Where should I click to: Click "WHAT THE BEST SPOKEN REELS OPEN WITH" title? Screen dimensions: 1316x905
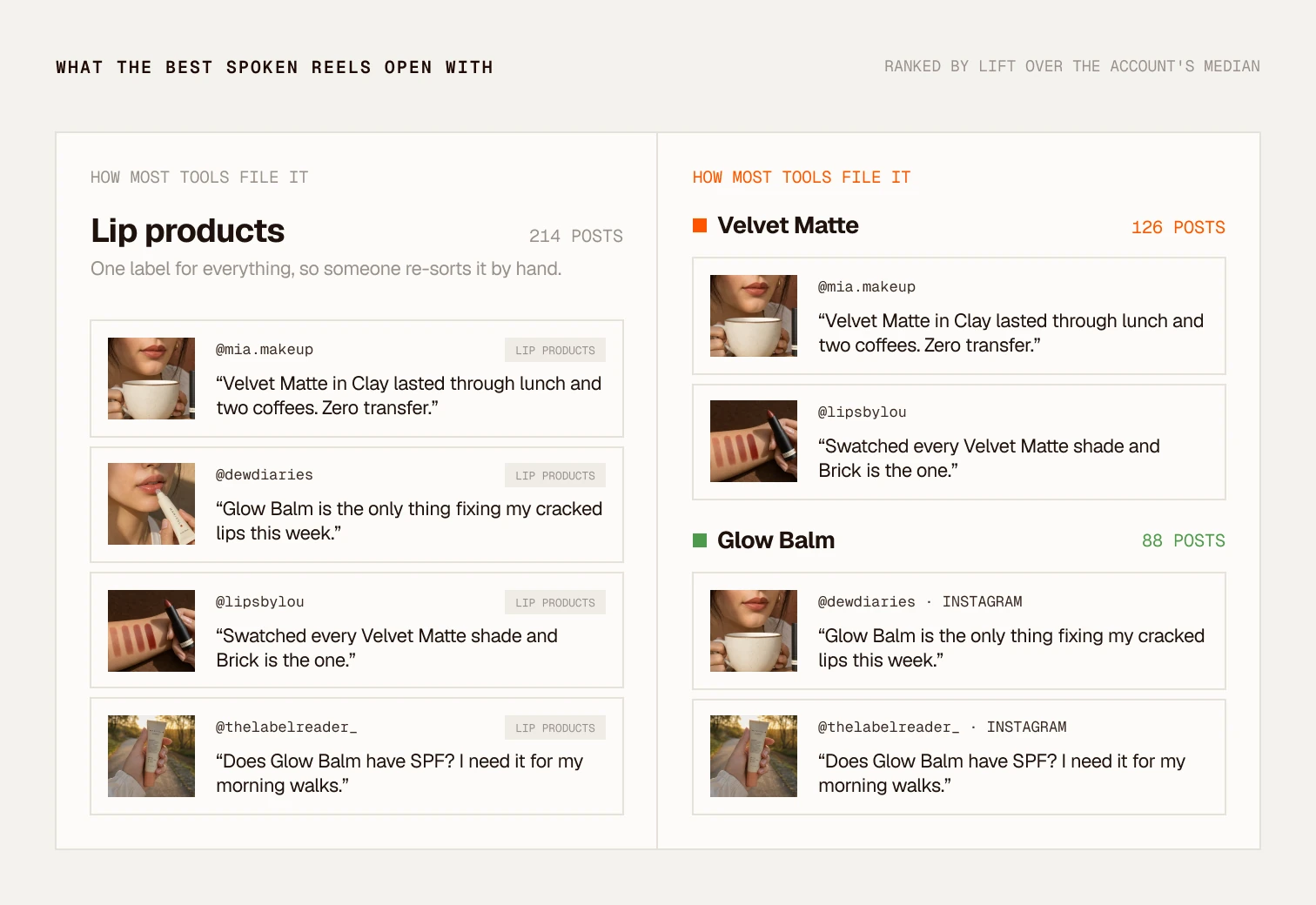coord(274,67)
